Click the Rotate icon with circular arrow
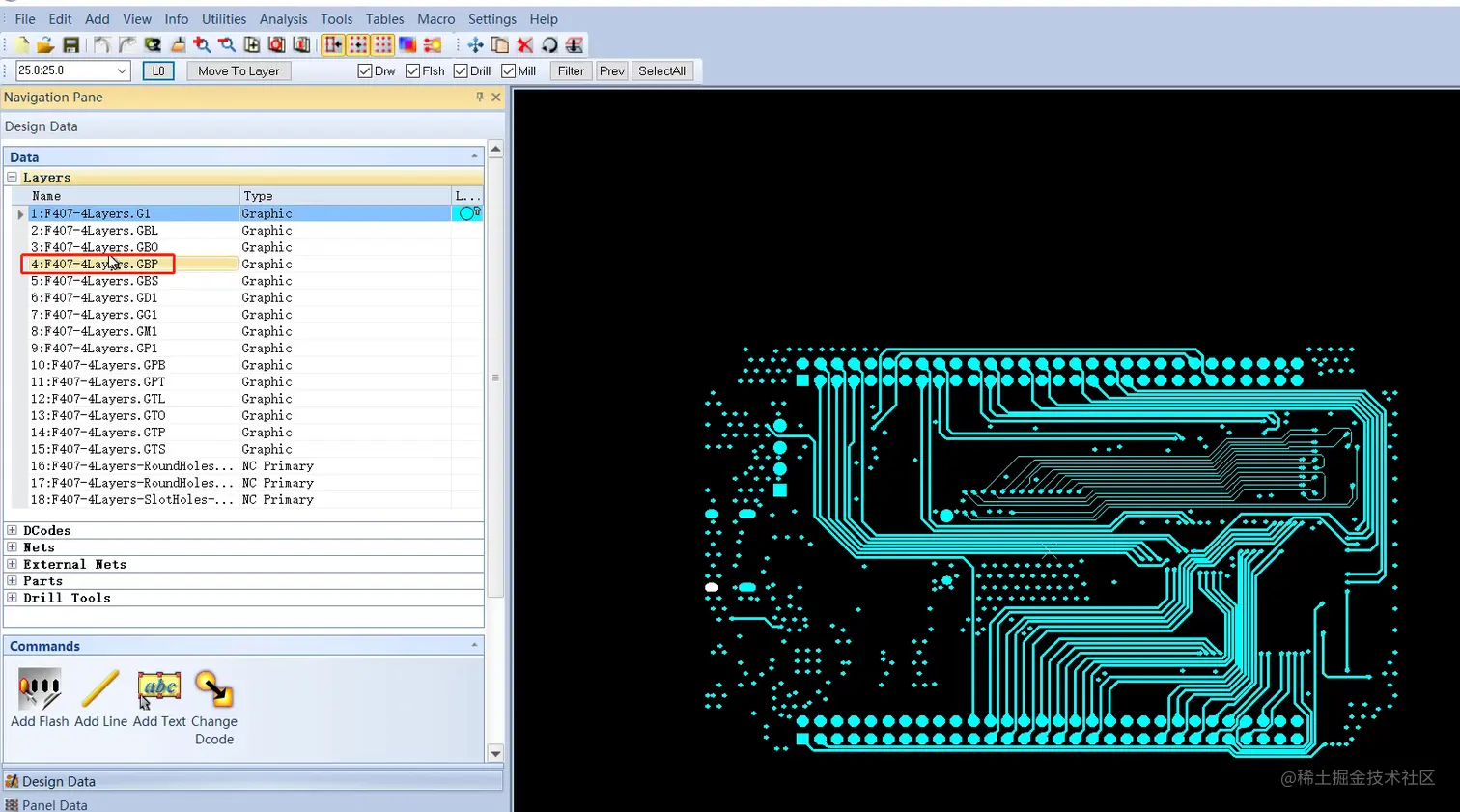Screen dimensions: 1460x812 549,44
